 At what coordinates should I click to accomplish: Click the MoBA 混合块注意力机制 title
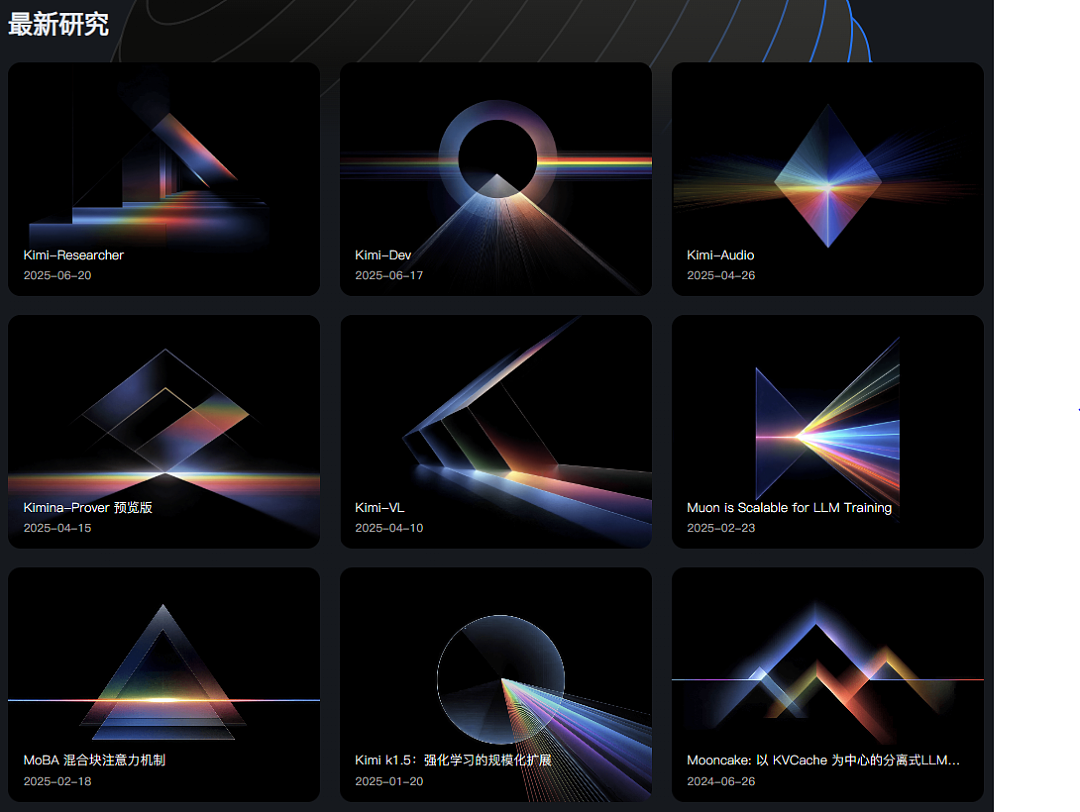94,760
